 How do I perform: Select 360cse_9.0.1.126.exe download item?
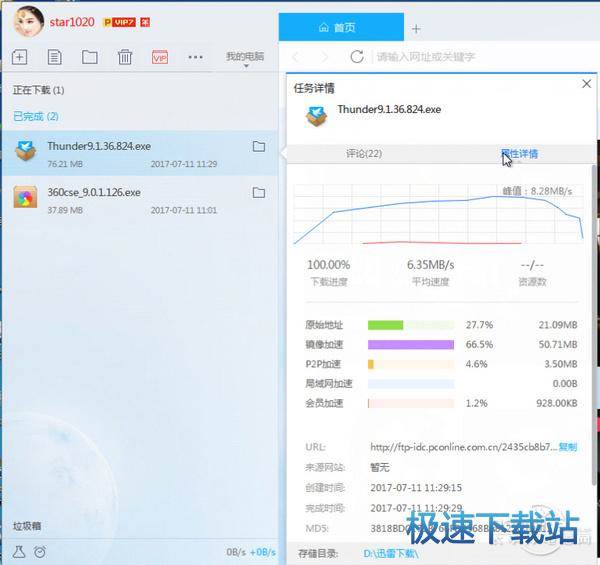click(140, 200)
